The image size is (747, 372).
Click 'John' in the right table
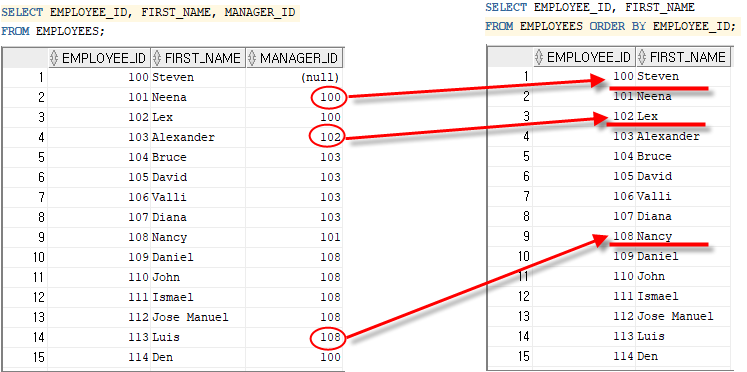coord(651,276)
